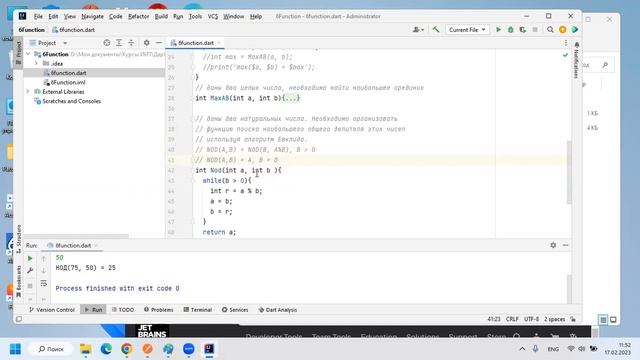Open Dart Analysis tool window
Image resolution: width=640 pixels, height=360 pixels.
(278, 310)
